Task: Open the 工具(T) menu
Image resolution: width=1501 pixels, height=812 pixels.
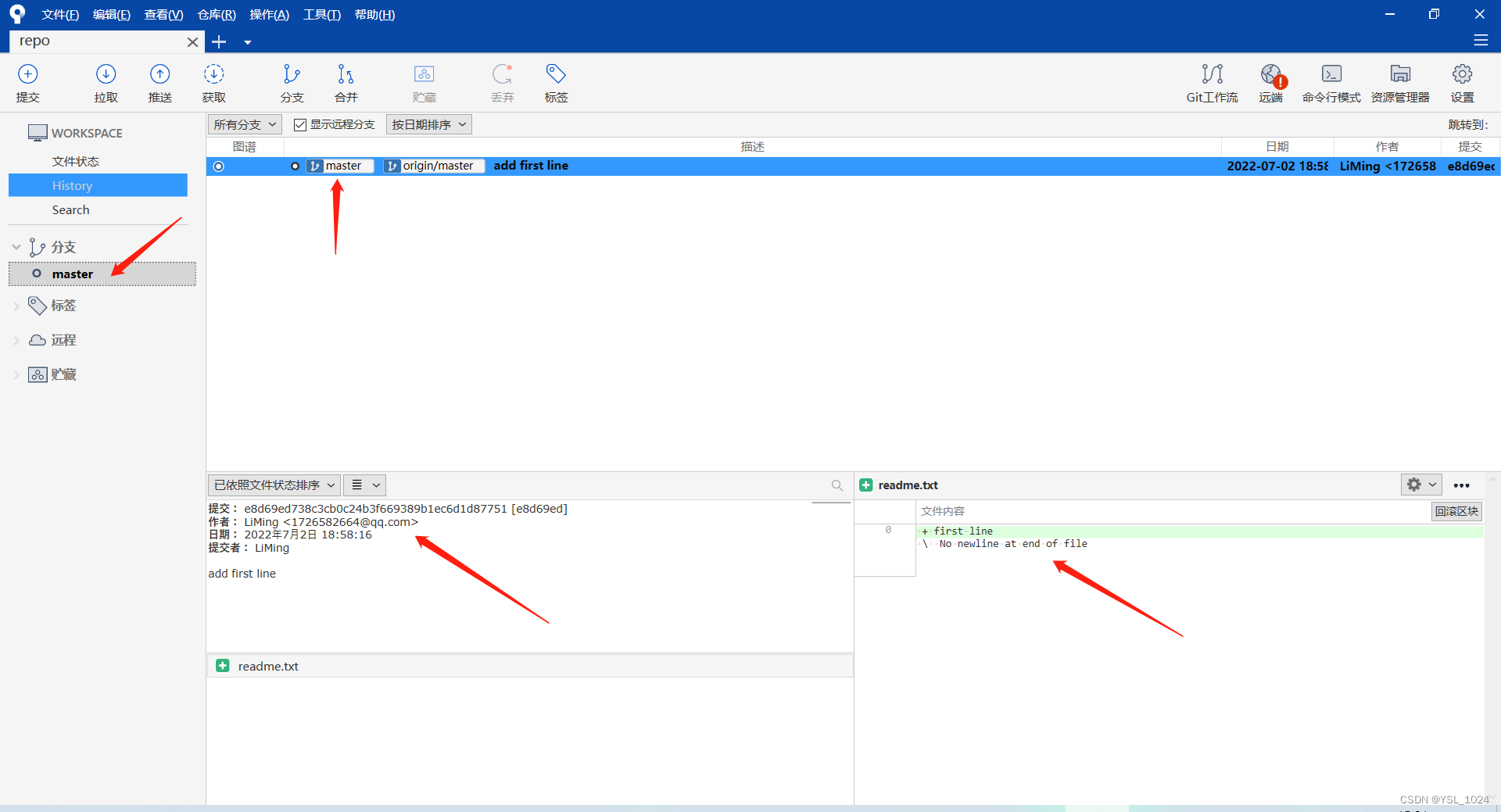Action: coord(322,15)
